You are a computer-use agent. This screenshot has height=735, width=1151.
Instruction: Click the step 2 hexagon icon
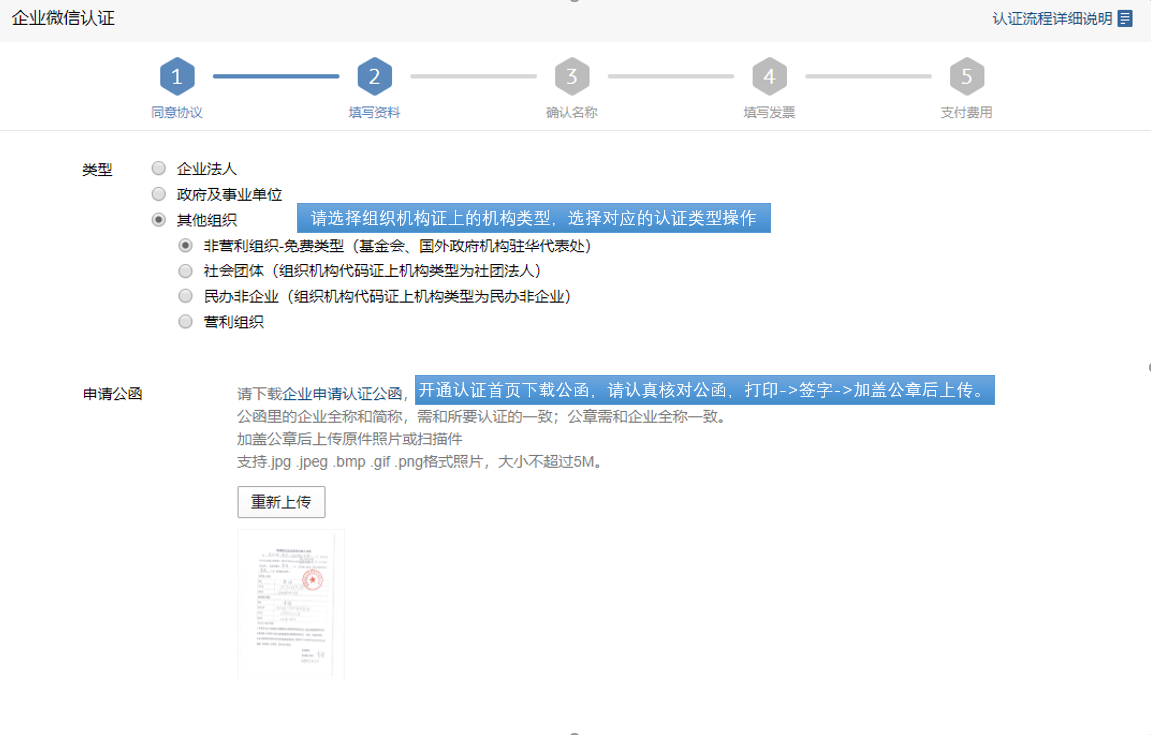[374, 76]
